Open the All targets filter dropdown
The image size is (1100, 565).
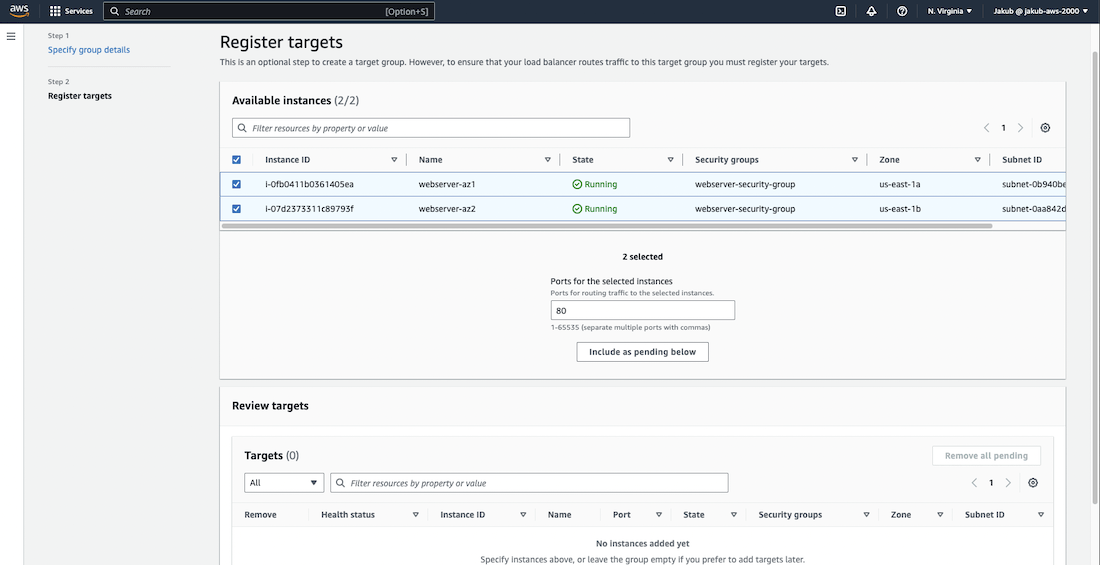tap(284, 483)
